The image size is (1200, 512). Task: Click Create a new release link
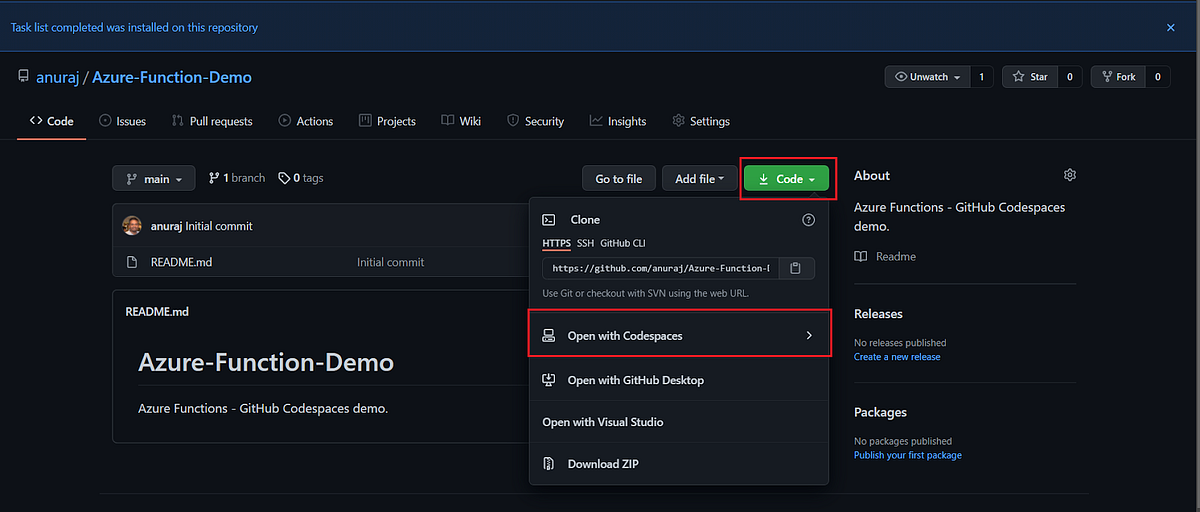(x=897, y=357)
